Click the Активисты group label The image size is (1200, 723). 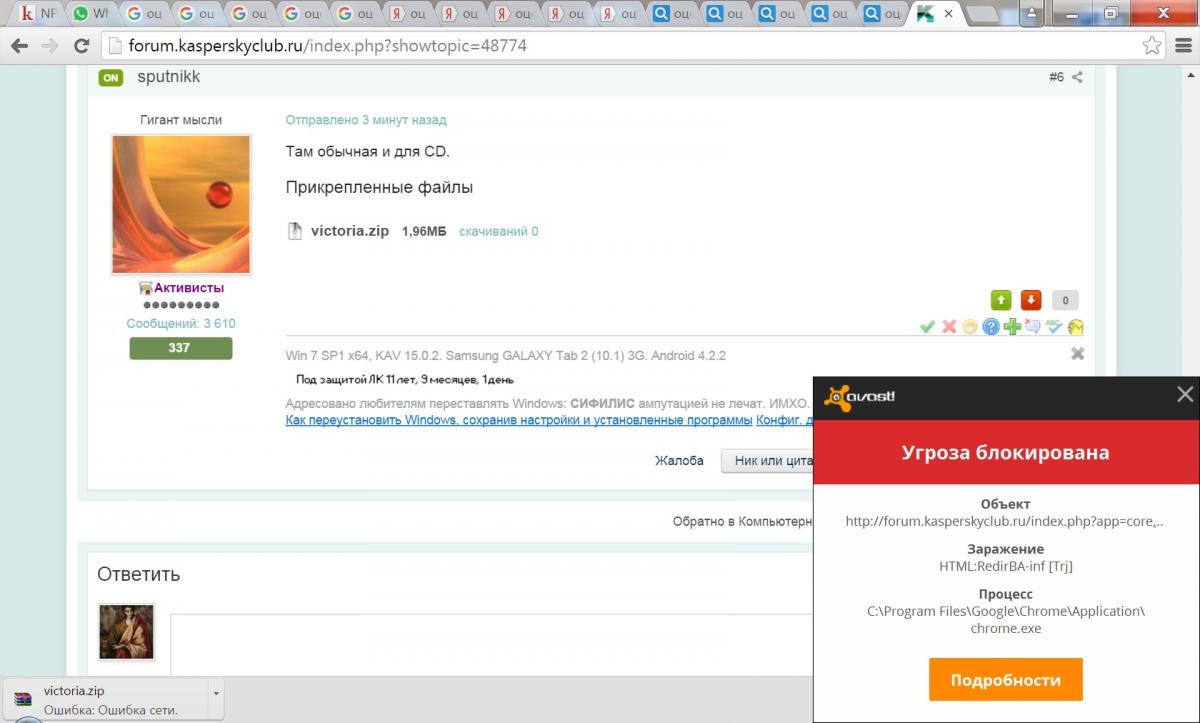pyautogui.click(x=188, y=288)
